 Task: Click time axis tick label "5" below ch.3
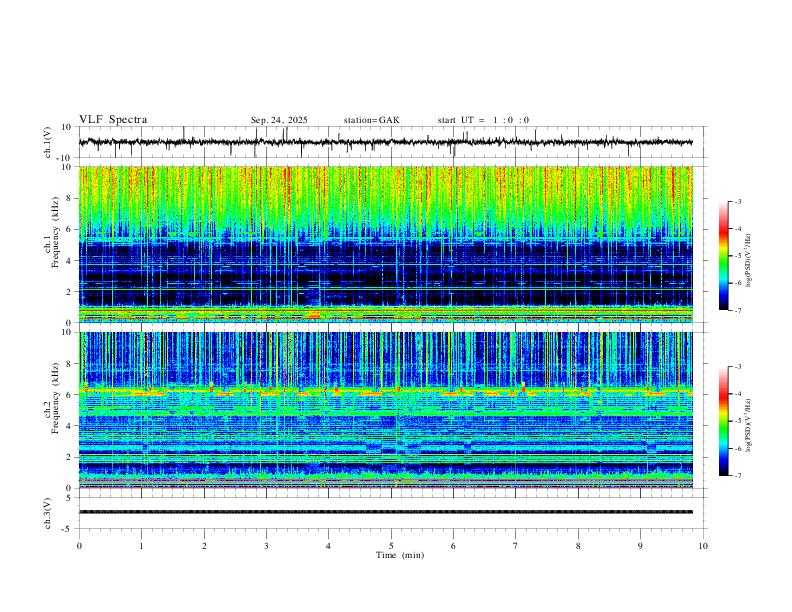[391, 546]
